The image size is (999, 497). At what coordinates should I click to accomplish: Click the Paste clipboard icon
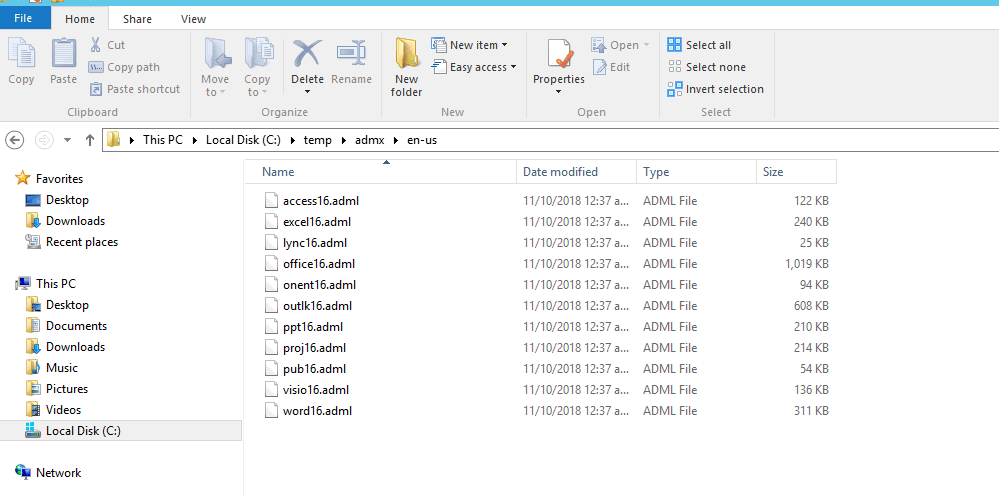pos(63,56)
